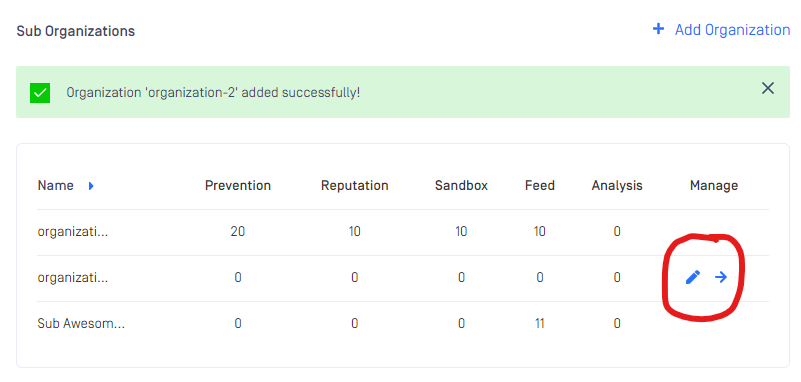Click the Name column header
Screen dimensions: 801x382
pos(56,185)
